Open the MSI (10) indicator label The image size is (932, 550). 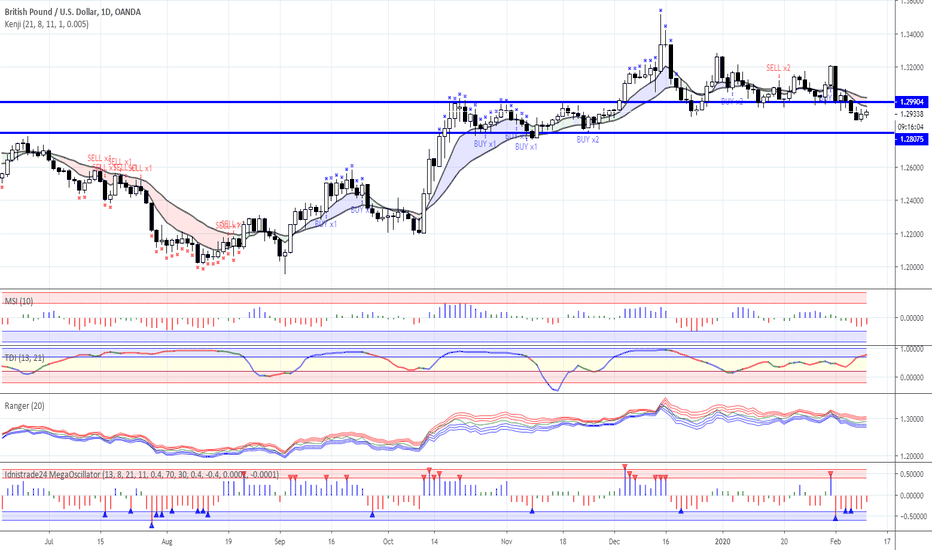click(x=19, y=301)
